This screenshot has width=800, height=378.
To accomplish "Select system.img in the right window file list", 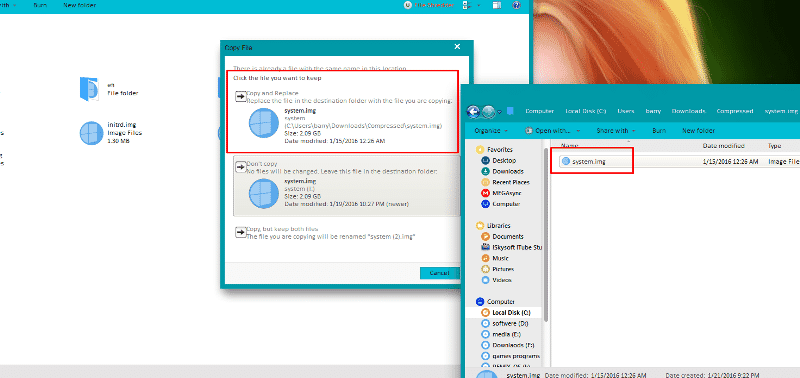I will 589,161.
